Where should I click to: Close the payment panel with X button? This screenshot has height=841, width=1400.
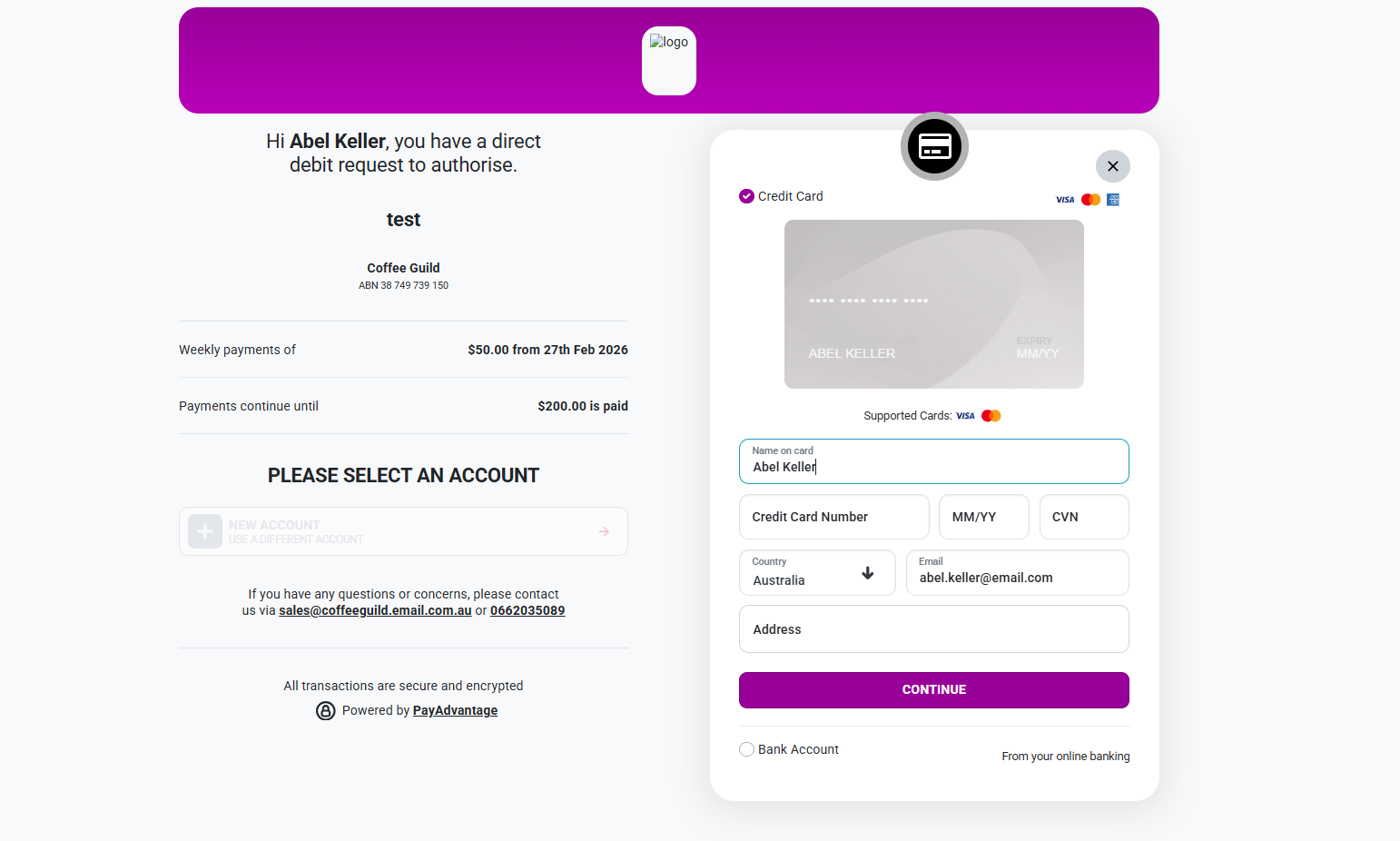[x=1112, y=166]
